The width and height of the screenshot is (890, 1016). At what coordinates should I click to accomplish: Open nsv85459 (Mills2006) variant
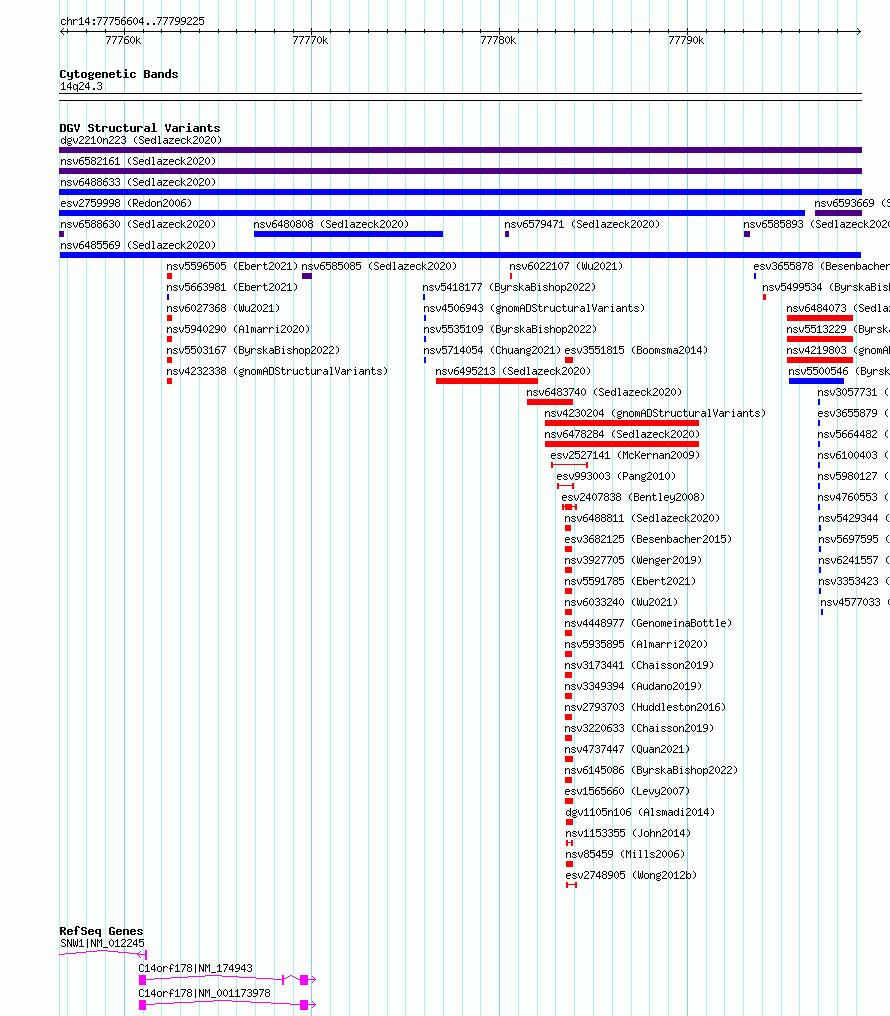point(625,854)
